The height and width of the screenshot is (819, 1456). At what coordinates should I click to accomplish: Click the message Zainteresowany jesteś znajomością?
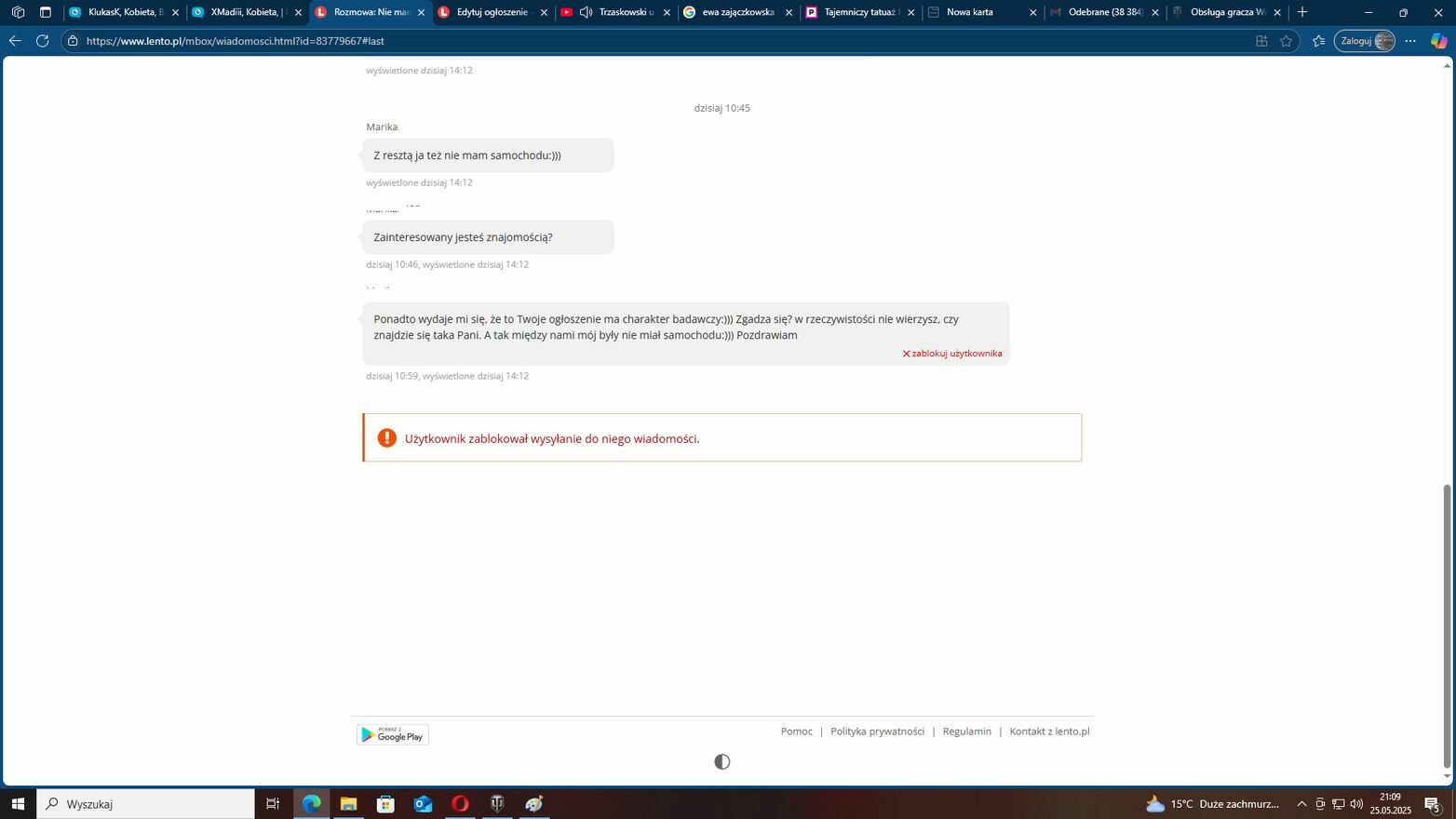(x=488, y=237)
